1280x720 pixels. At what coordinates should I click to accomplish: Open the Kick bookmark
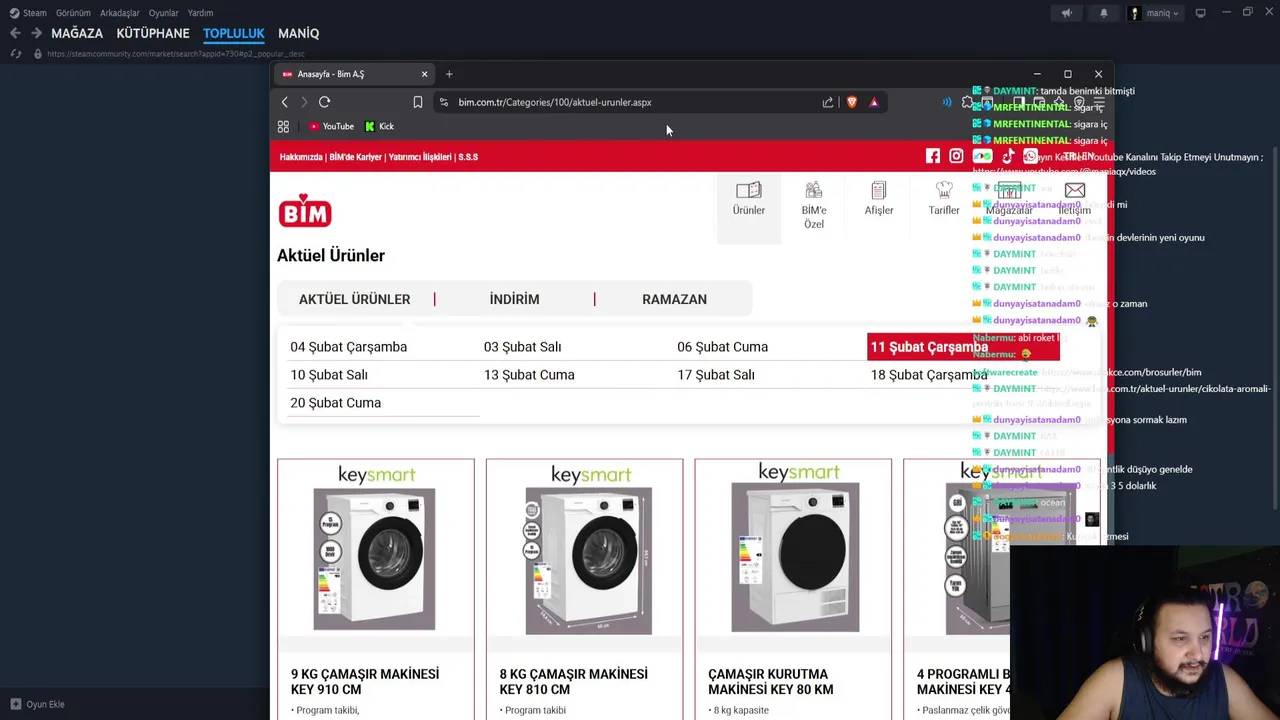pos(380,126)
